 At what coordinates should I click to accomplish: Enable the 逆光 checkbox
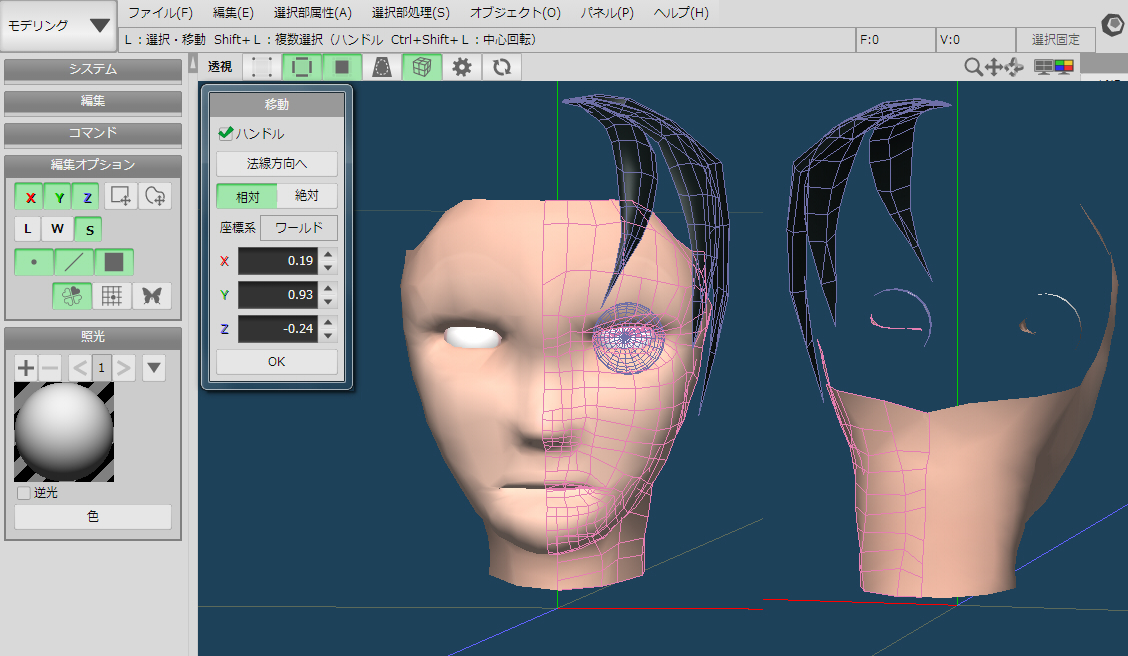24,493
